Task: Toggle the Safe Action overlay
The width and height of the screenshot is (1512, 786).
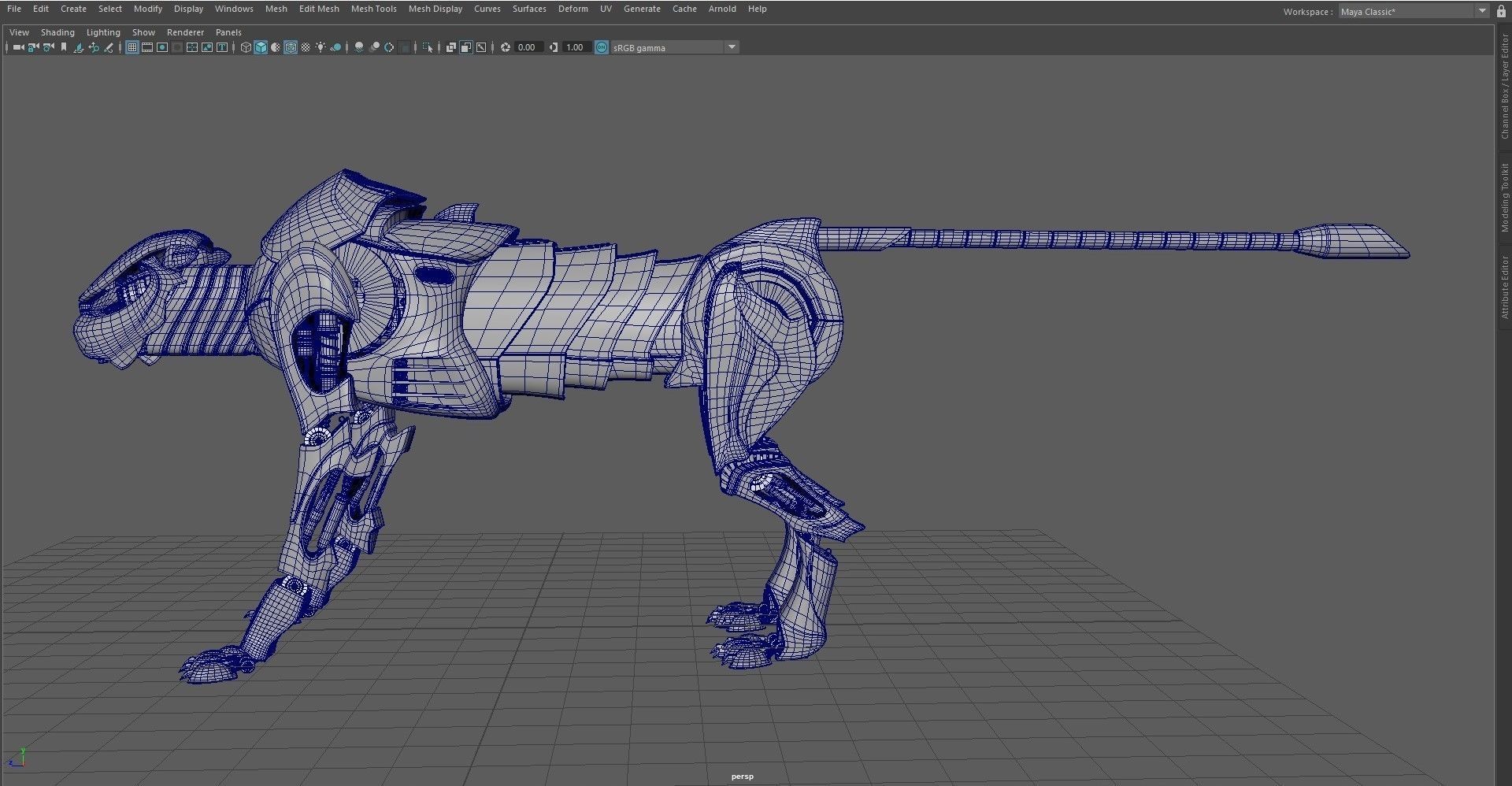Action: click(x=207, y=47)
